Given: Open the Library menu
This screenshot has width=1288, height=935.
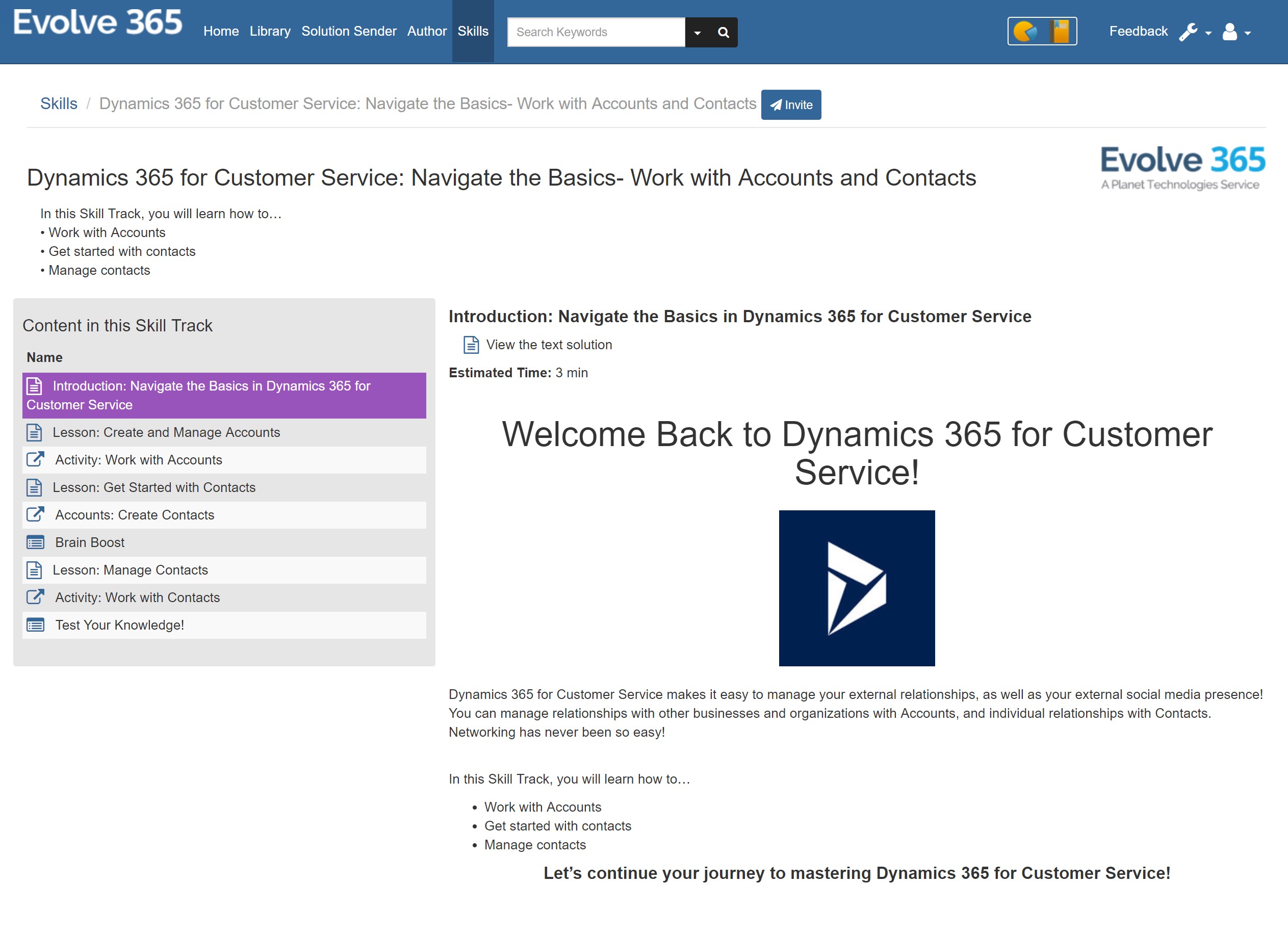Looking at the screenshot, I should (x=270, y=31).
